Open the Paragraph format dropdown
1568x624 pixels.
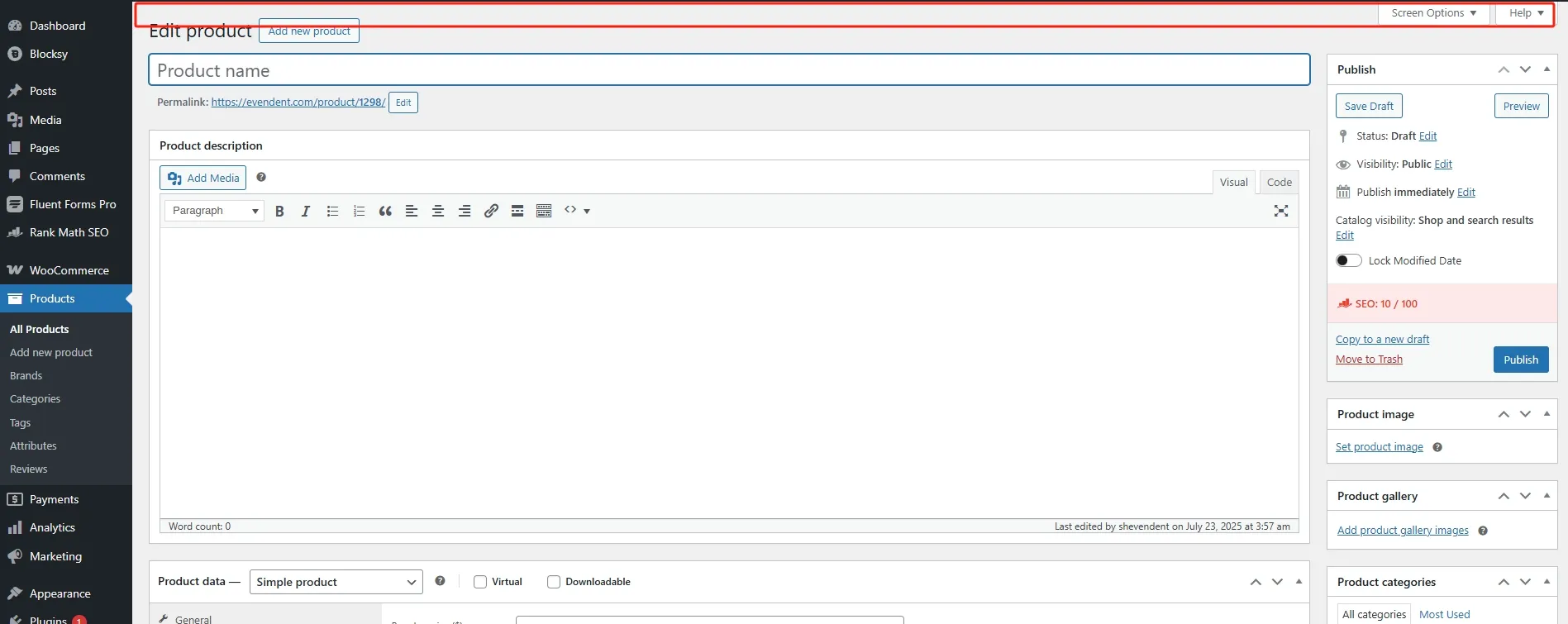214,211
